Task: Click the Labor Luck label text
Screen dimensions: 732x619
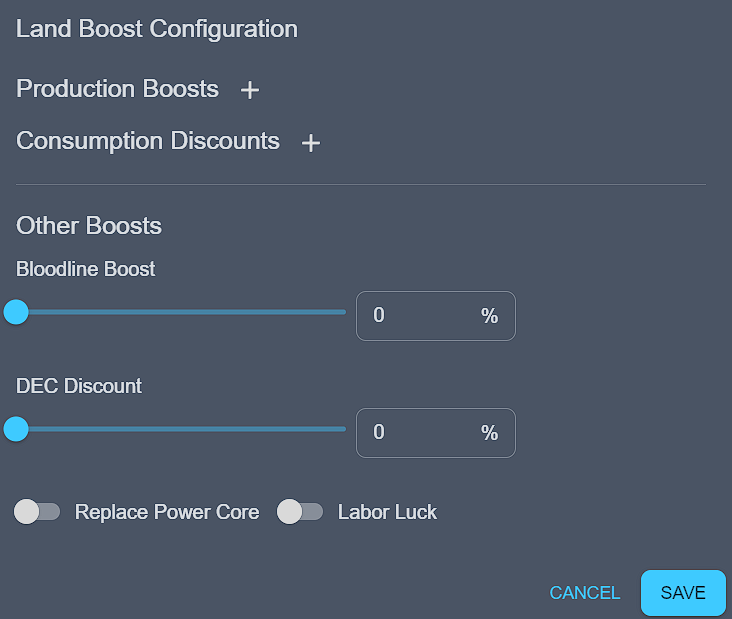Action: 387,512
